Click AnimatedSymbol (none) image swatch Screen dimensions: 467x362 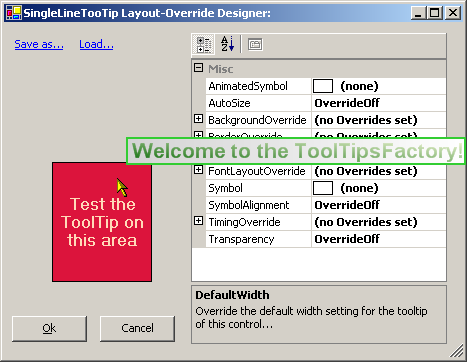[x=323, y=86]
